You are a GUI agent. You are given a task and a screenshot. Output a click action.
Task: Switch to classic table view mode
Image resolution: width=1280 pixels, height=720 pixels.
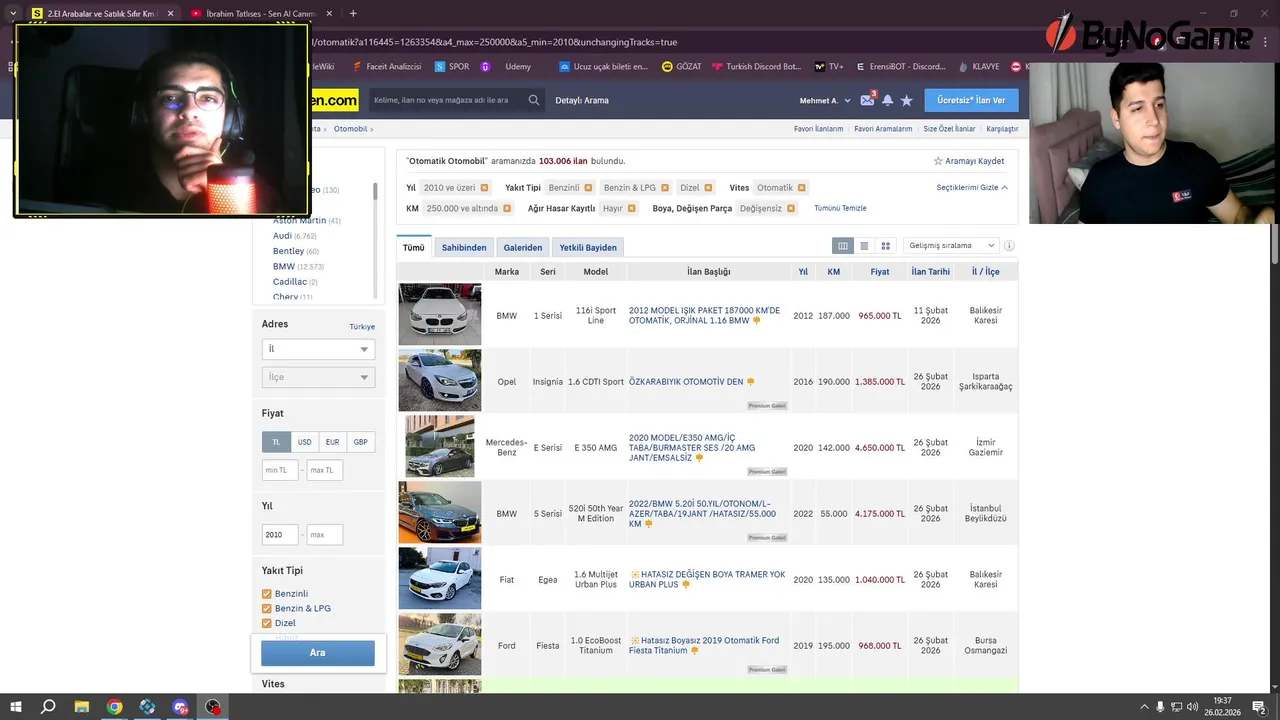pyautogui.click(x=843, y=246)
